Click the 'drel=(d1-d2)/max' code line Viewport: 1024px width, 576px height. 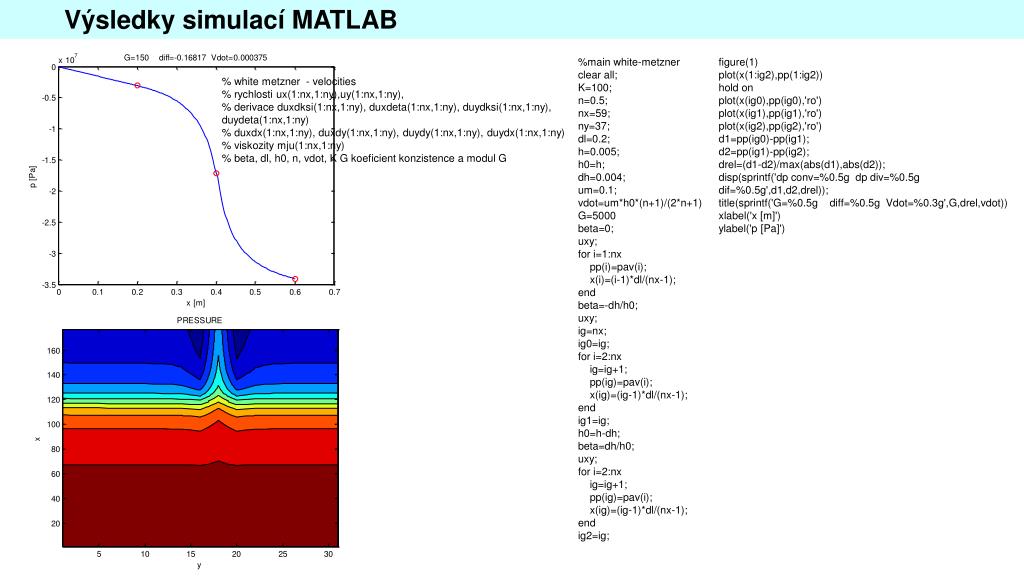(802, 165)
